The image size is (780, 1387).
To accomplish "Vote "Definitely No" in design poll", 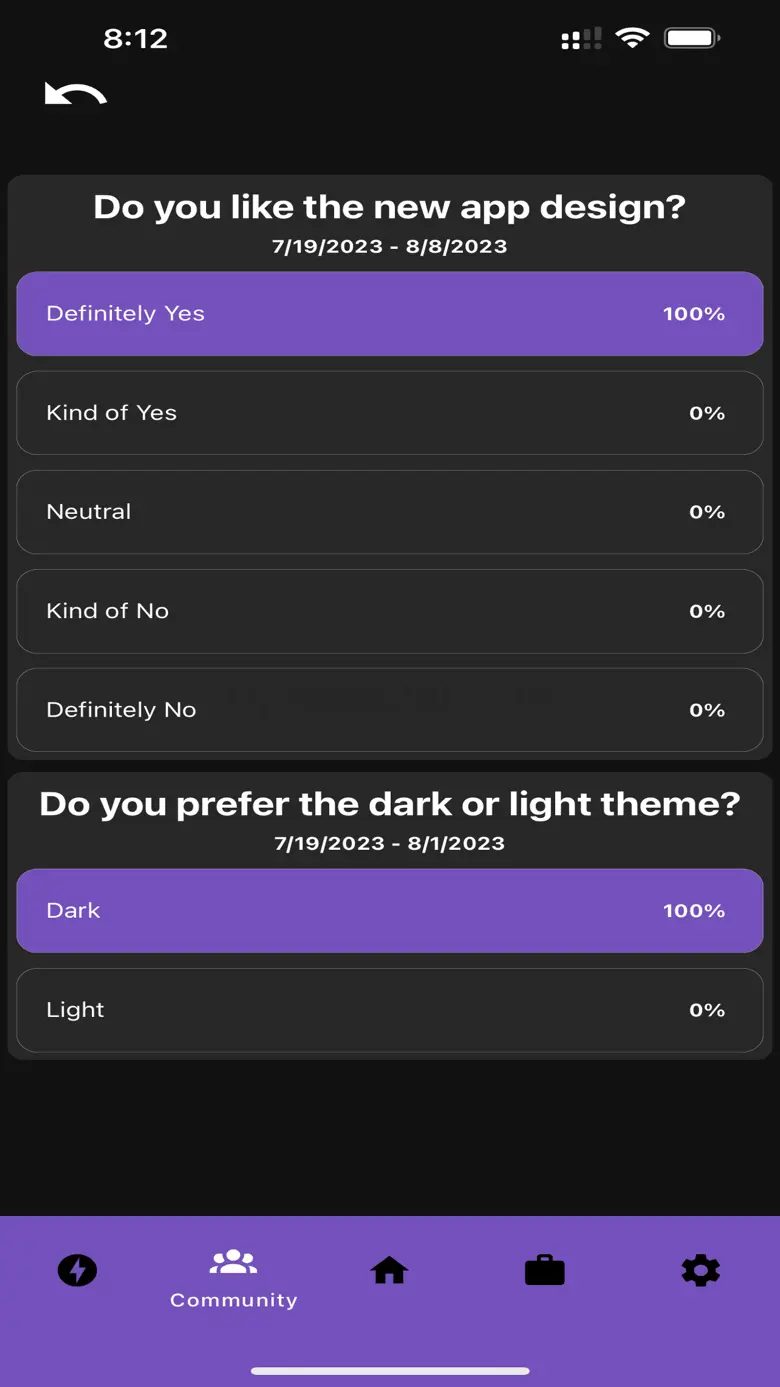I will [x=390, y=710].
